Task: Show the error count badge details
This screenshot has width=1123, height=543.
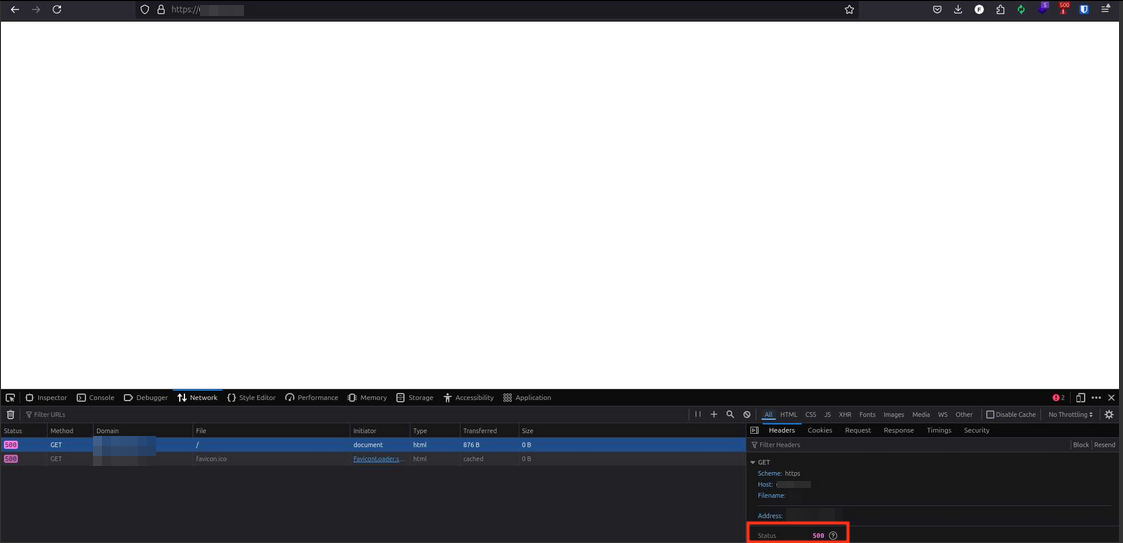Action: click(x=1059, y=398)
